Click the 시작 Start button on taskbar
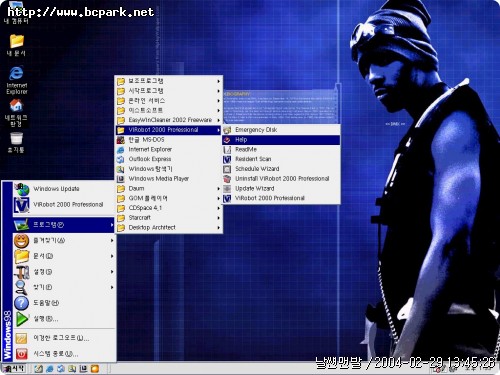This screenshot has width=500, height=375. coord(14,369)
